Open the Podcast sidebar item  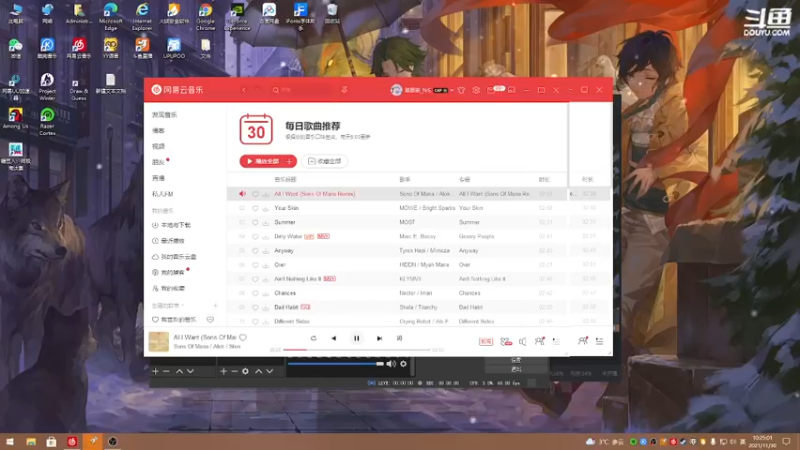click(x=158, y=131)
